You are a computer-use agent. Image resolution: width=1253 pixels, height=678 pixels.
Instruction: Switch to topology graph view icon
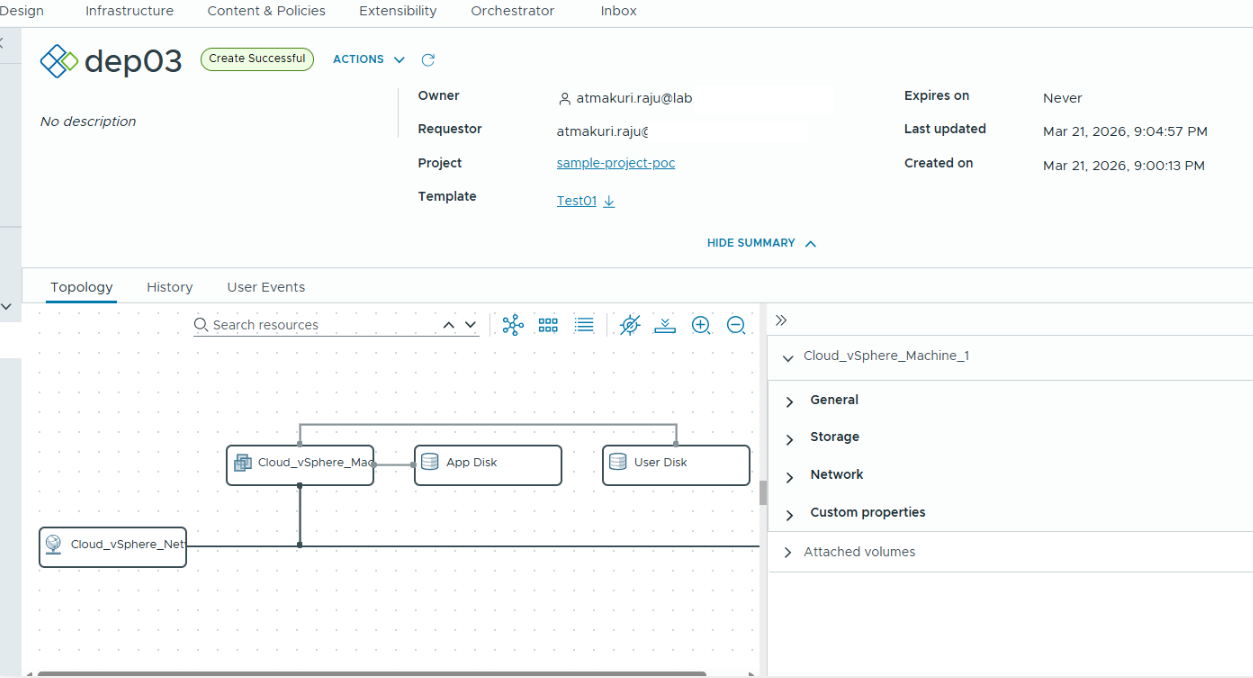(513, 325)
